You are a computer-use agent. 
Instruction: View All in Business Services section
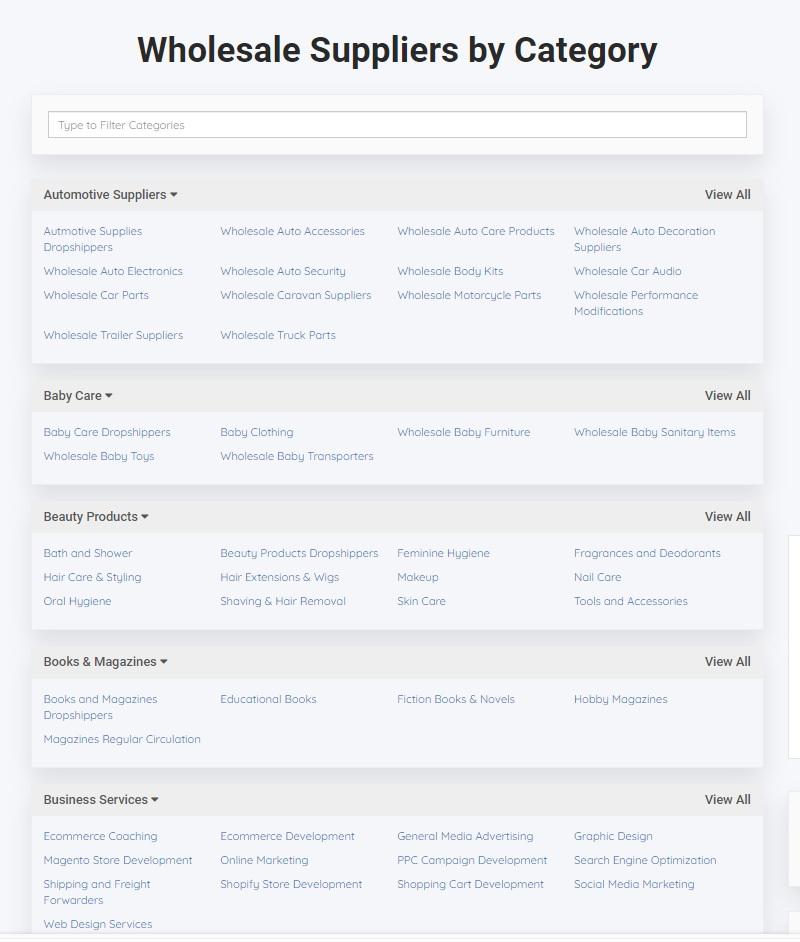[727, 800]
